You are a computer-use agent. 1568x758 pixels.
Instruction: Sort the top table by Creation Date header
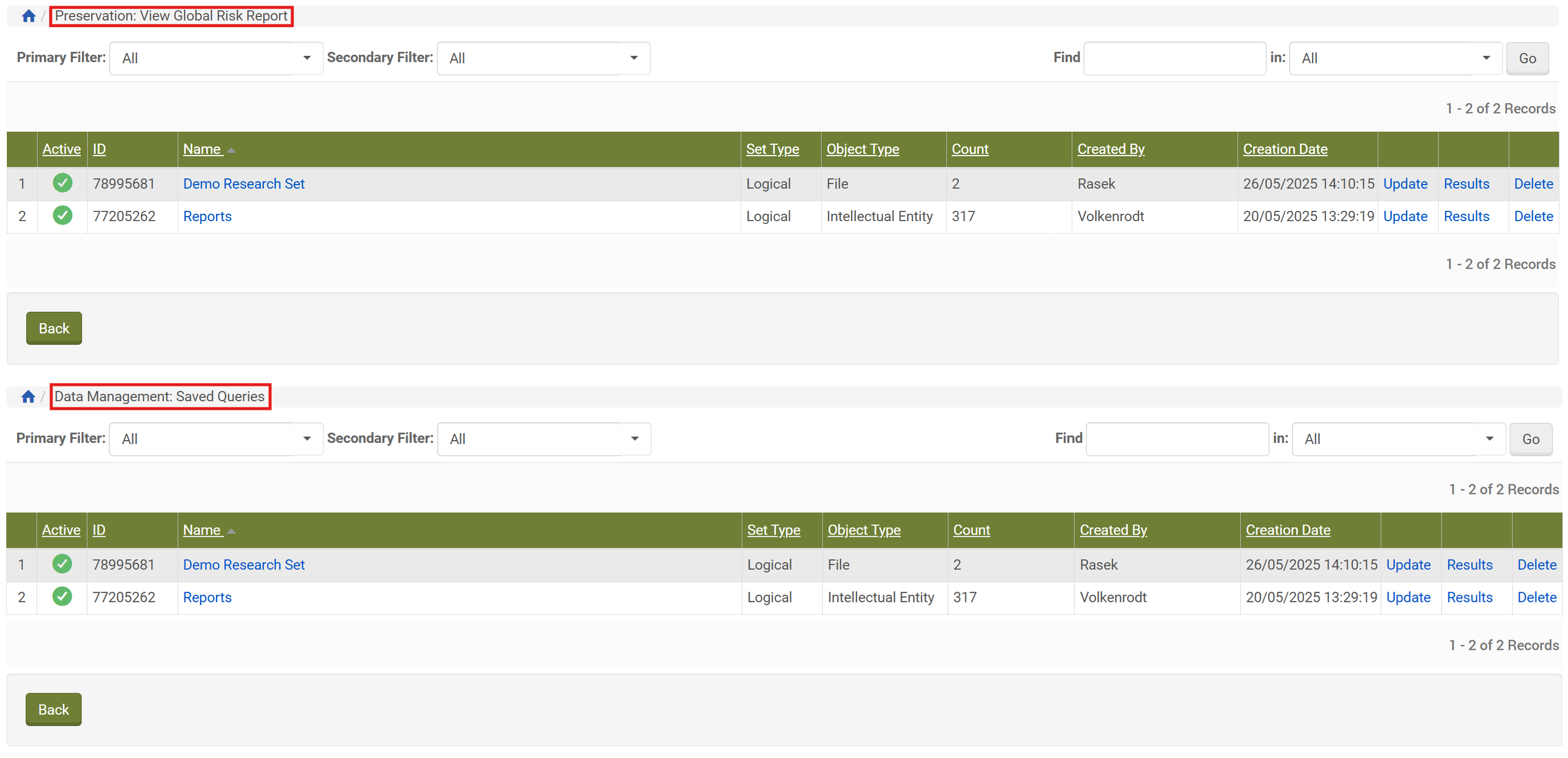pyautogui.click(x=1285, y=149)
